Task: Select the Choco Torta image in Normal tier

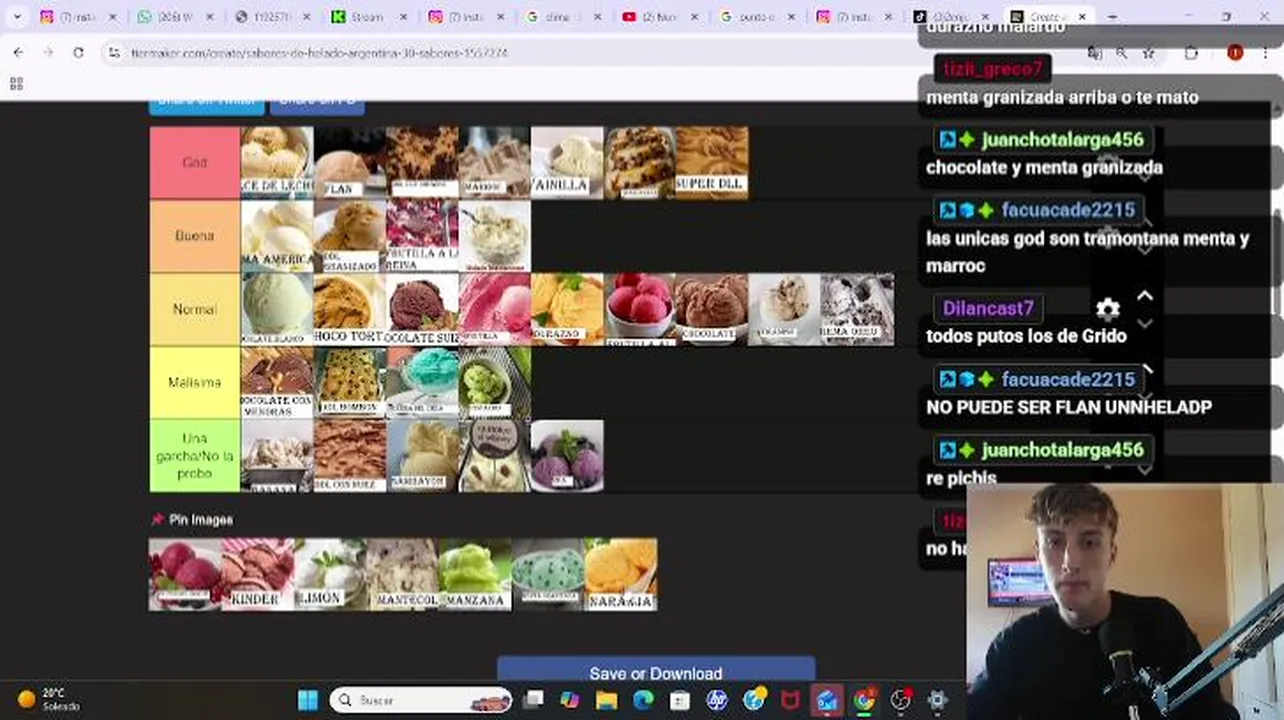Action: click(x=350, y=309)
